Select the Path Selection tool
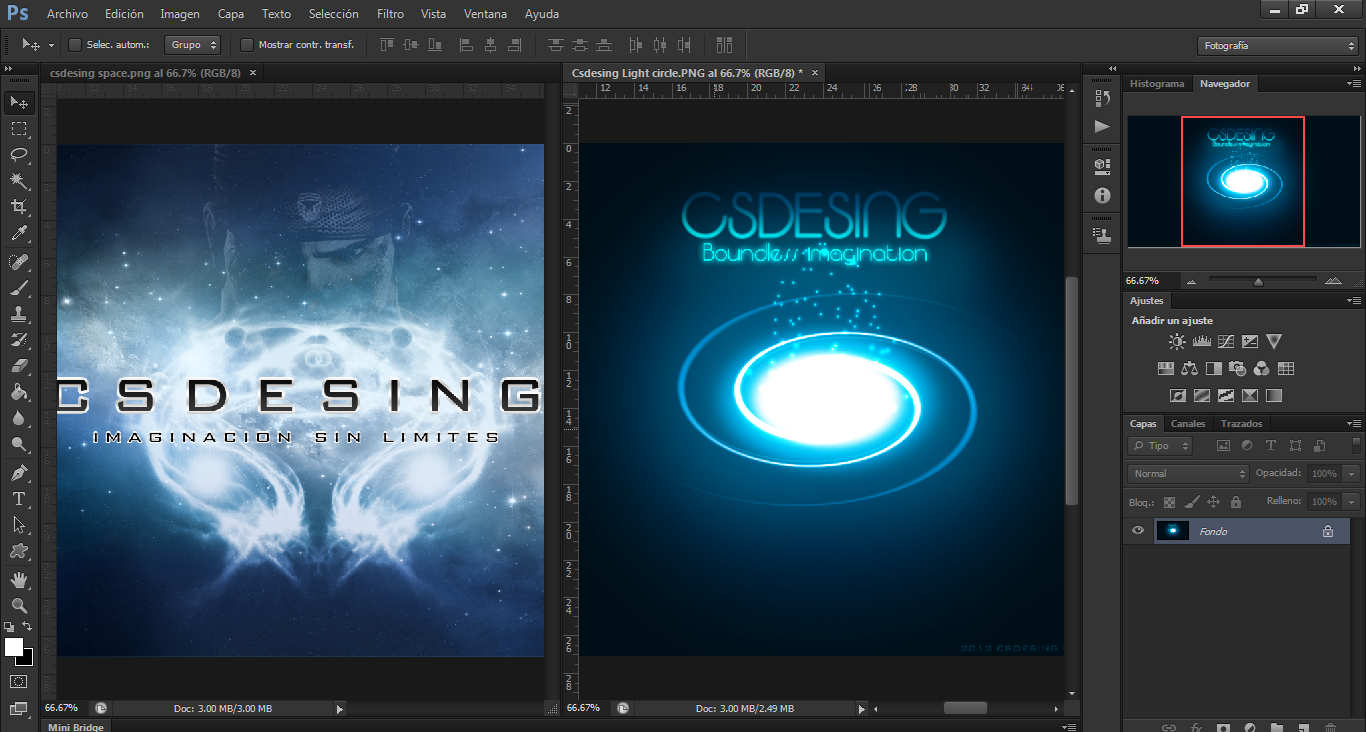Screen dimensions: 1366x732 point(19,524)
